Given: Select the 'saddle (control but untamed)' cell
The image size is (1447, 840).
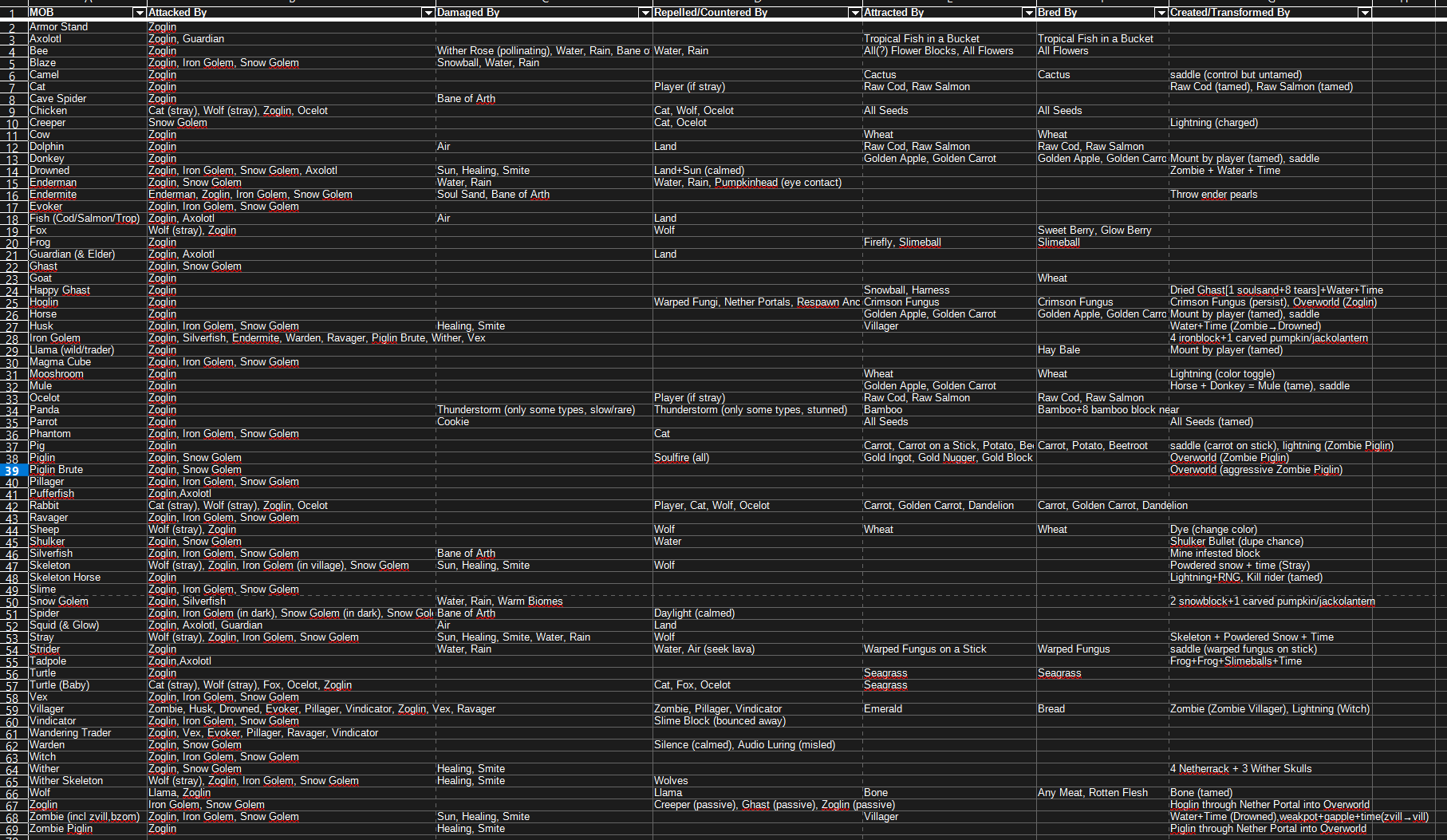Looking at the screenshot, I should coord(1270,75).
